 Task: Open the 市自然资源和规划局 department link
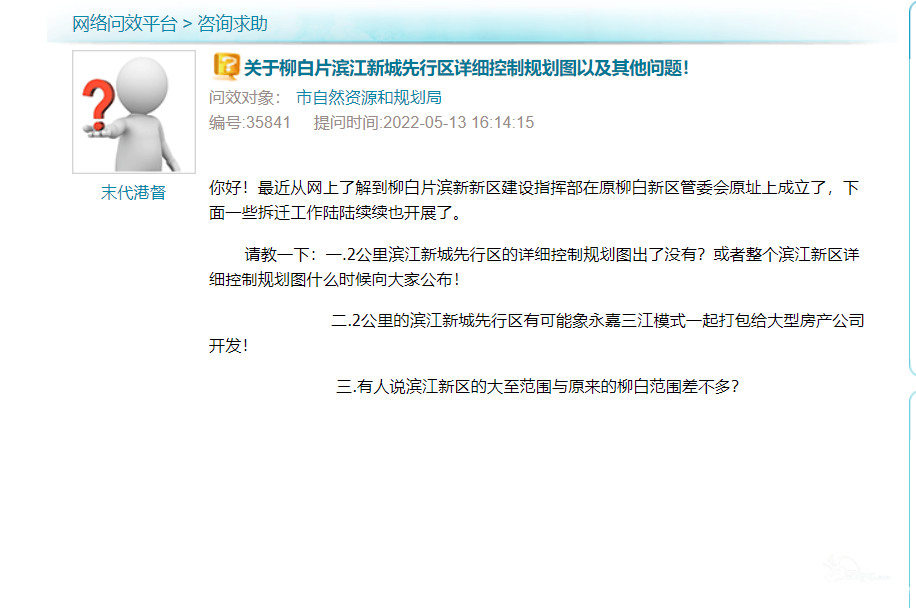[x=369, y=98]
